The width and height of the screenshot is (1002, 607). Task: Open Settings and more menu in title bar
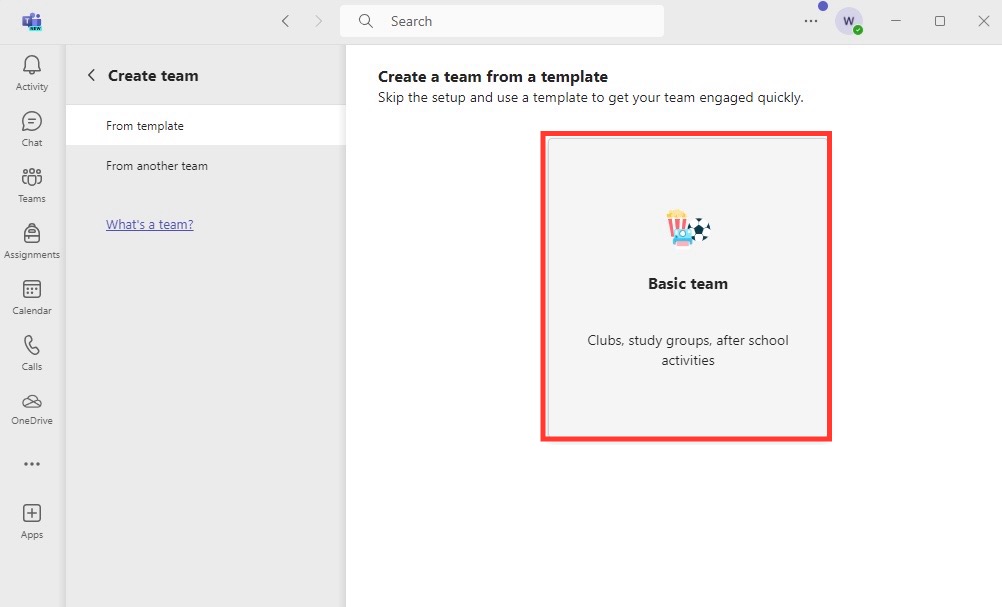[811, 21]
